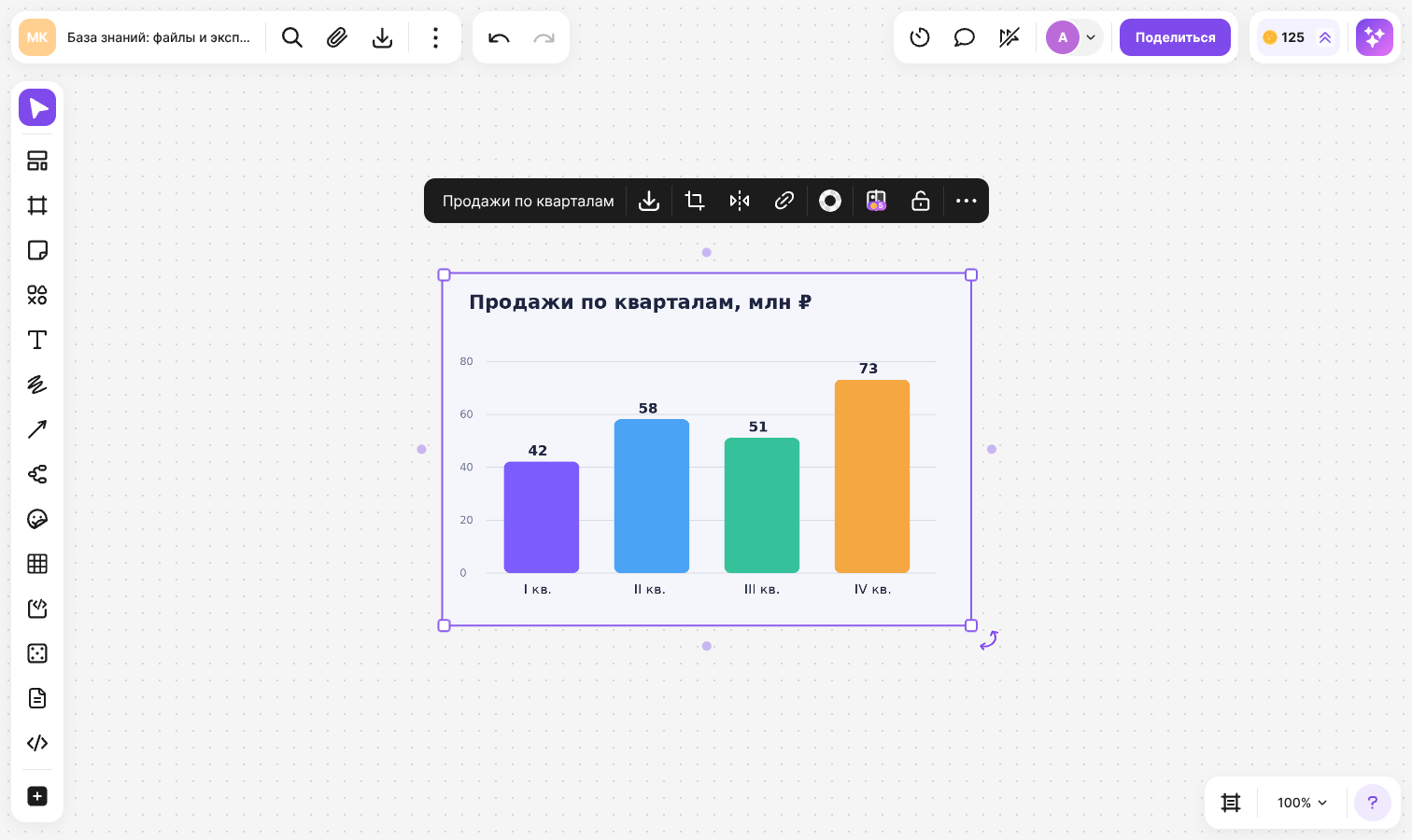Open attachments via the paperclip icon
The height and width of the screenshot is (840, 1412).
pos(337,37)
